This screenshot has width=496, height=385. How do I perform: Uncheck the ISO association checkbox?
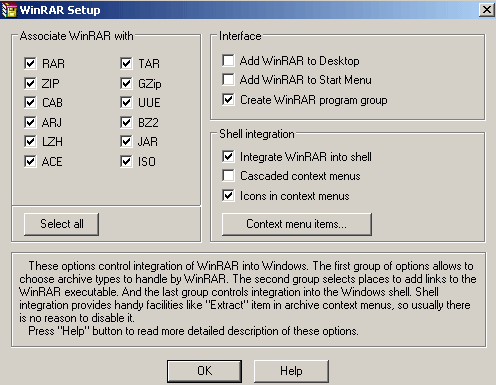coord(126,162)
